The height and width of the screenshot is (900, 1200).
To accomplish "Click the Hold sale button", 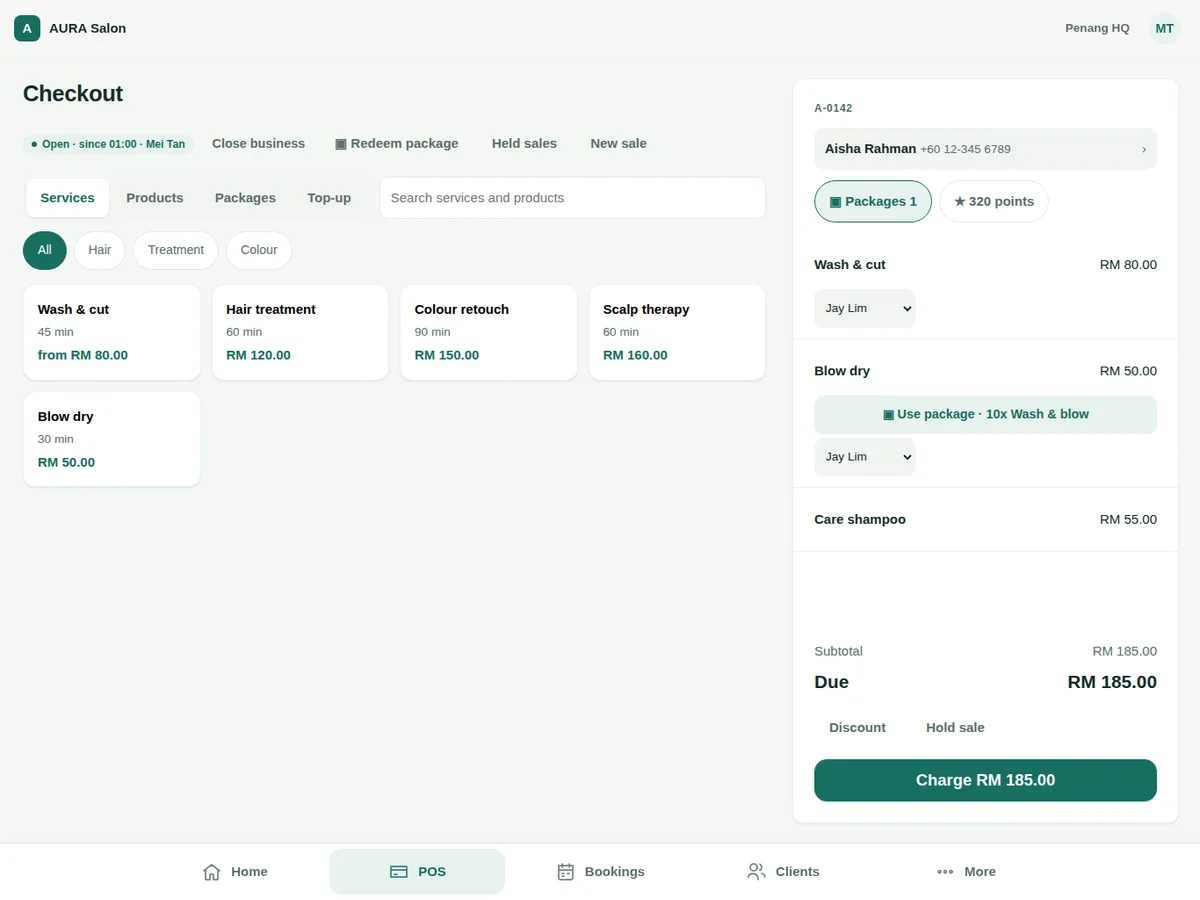I will [x=955, y=728].
